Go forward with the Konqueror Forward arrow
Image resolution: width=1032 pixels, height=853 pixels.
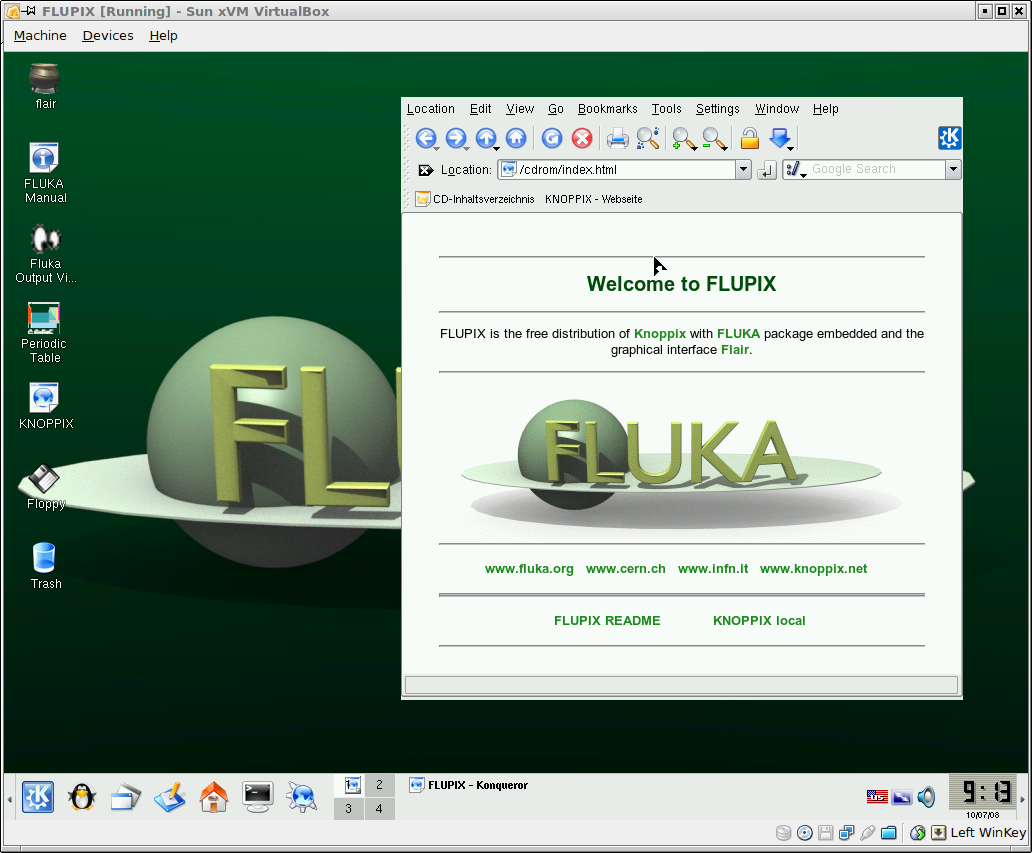[x=456, y=138]
